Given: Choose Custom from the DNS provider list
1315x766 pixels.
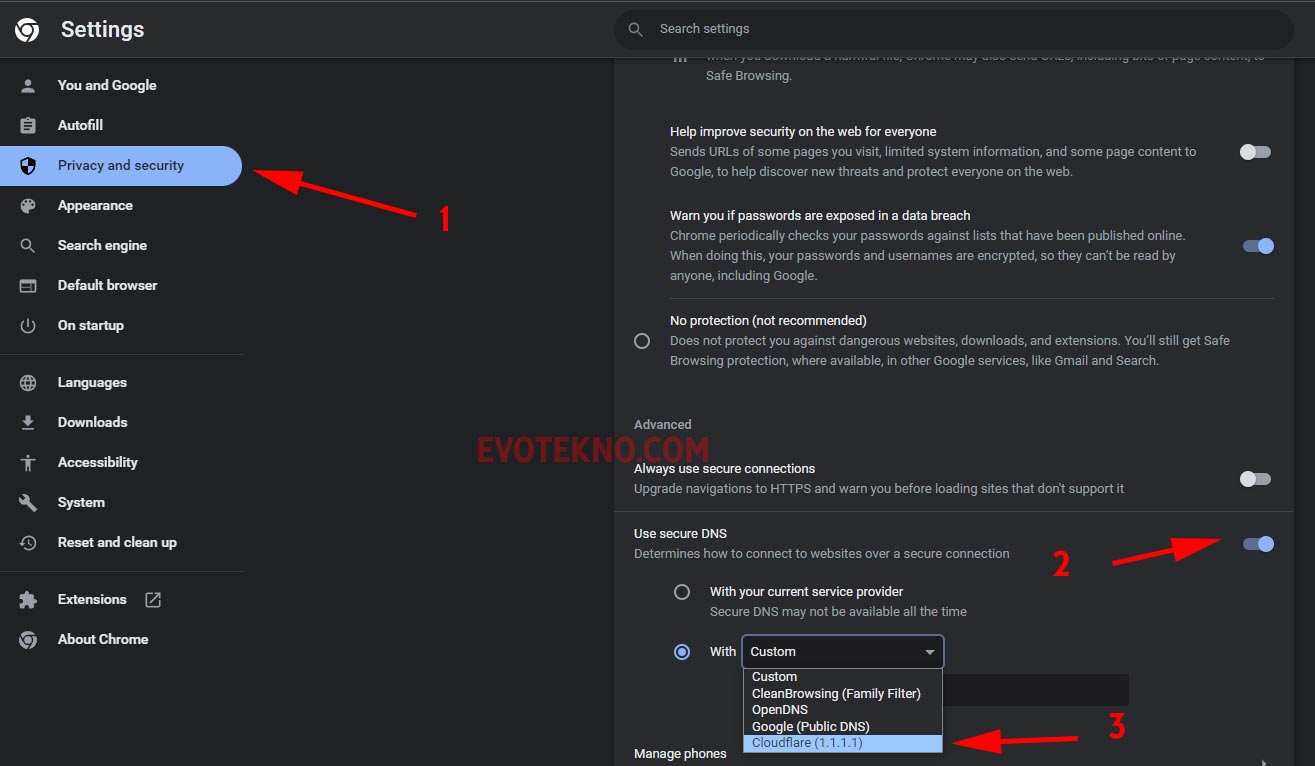Looking at the screenshot, I should [x=842, y=677].
